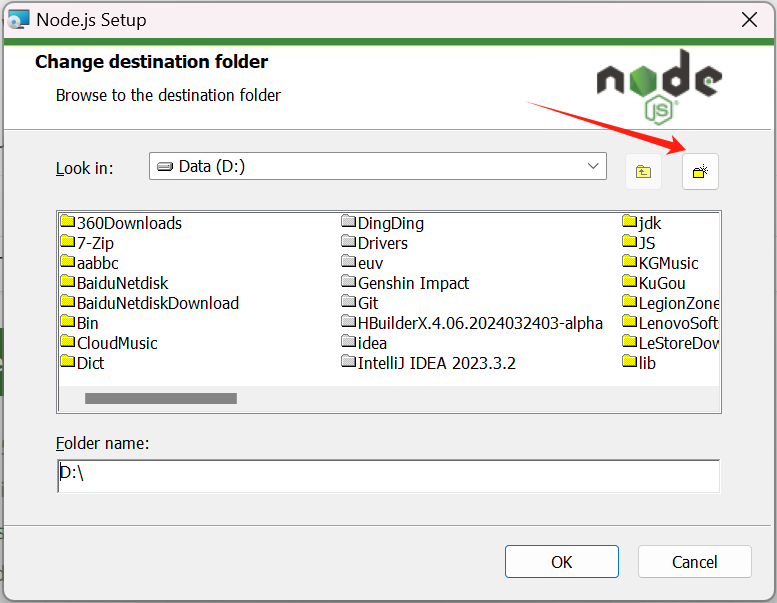The width and height of the screenshot is (777, 603).
Task: Click the 360Downloads folder icon
Action: [68, 221]
